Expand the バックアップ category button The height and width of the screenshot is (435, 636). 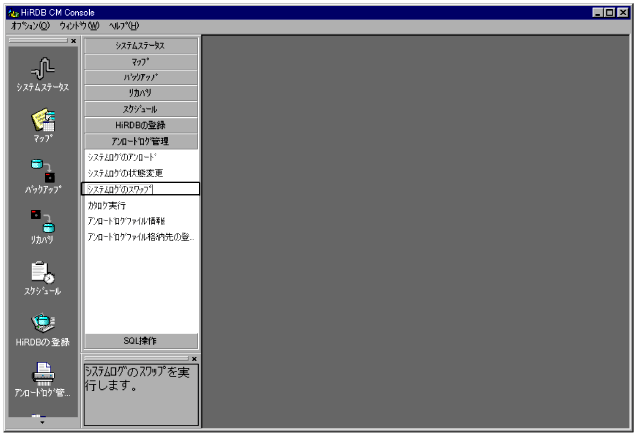[141, 78]
